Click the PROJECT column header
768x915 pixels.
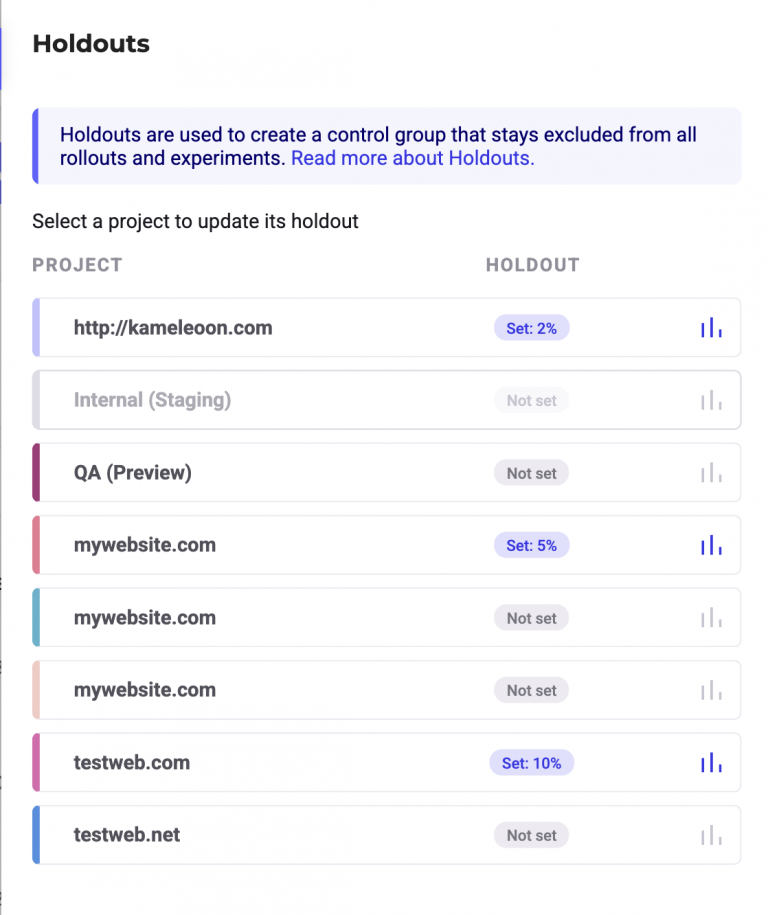[77, 265]
